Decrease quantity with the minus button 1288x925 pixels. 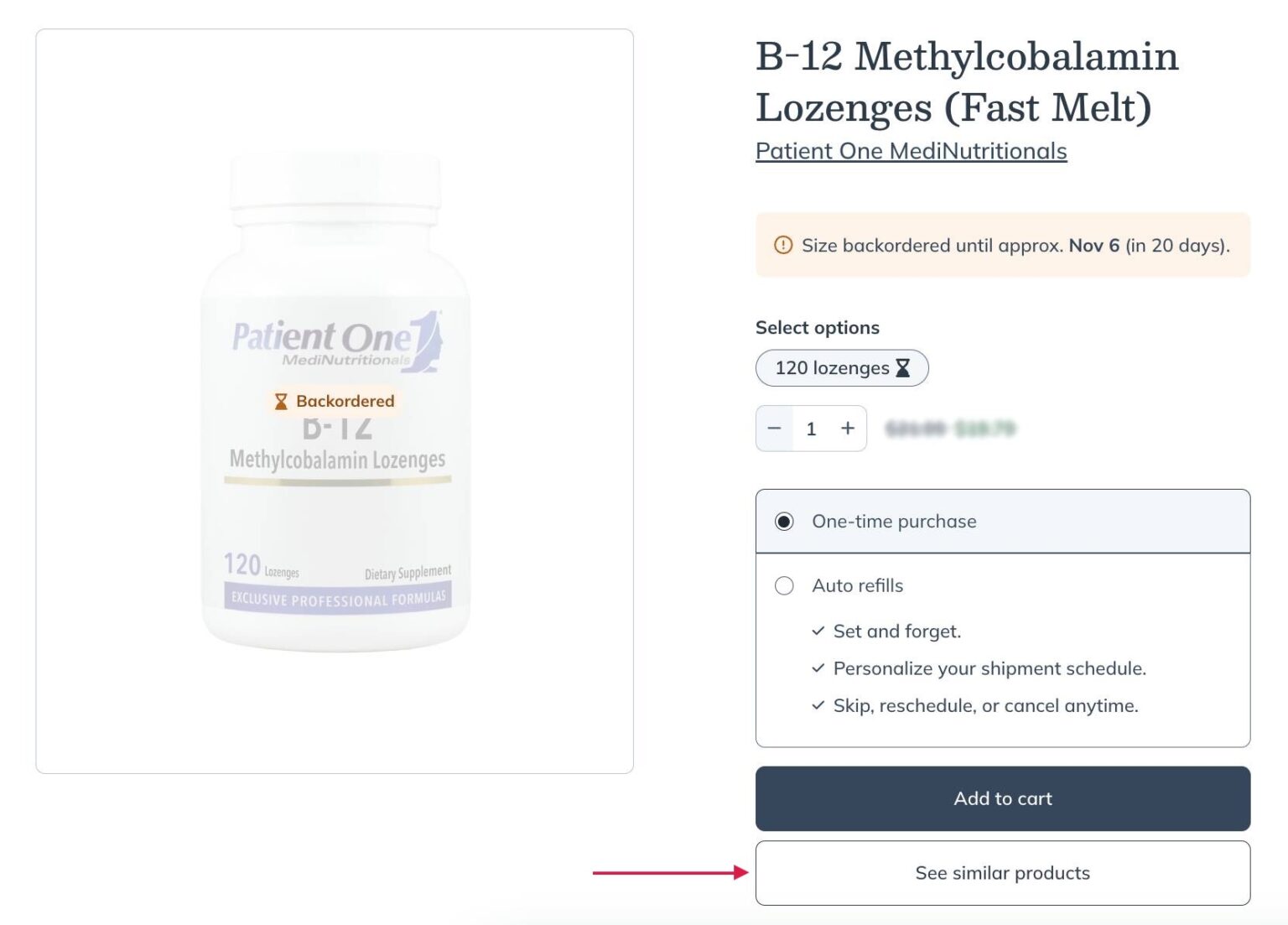click(774, 429)
